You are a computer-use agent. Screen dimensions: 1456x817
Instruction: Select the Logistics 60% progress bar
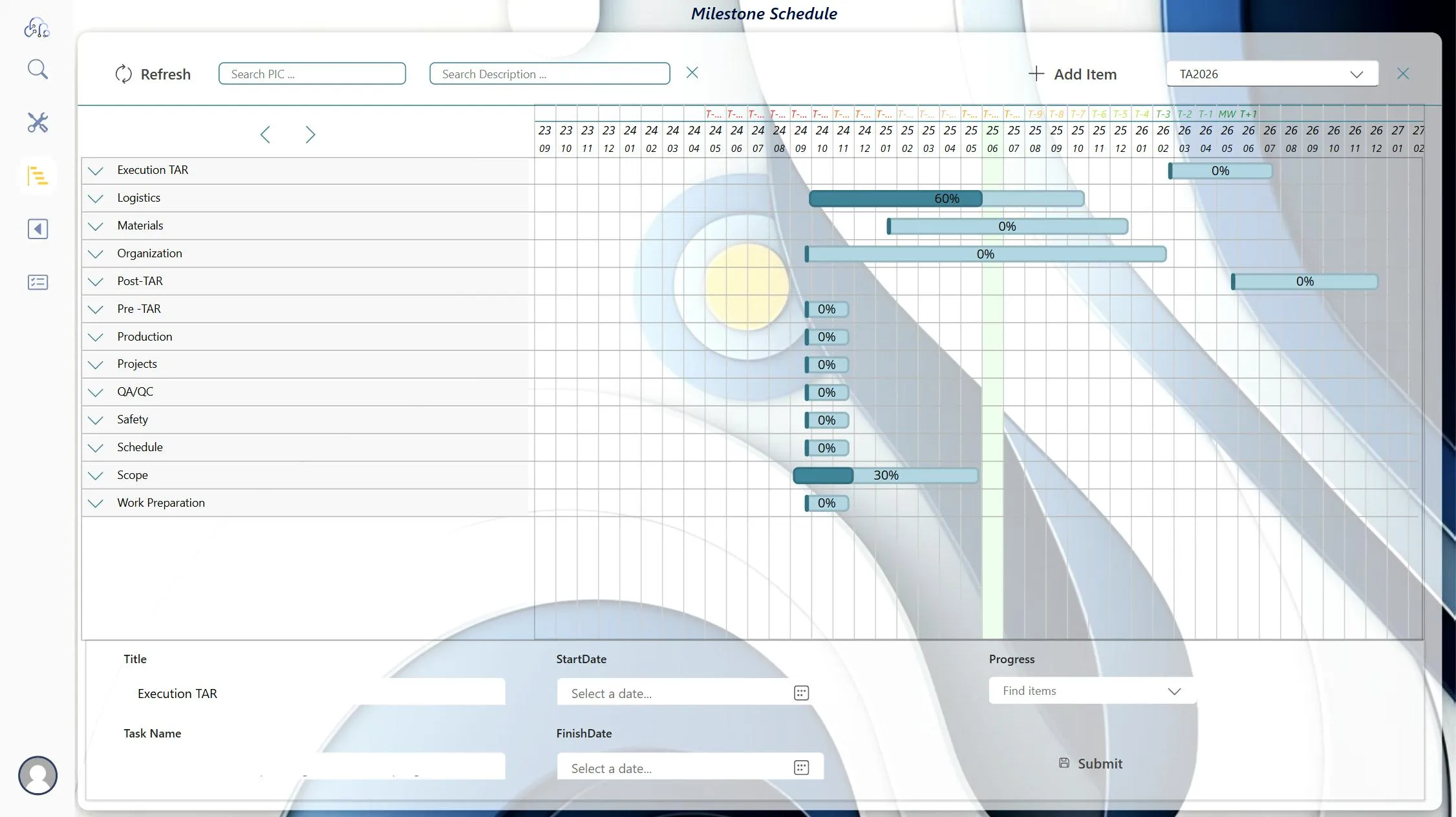(x=947, y=198)
